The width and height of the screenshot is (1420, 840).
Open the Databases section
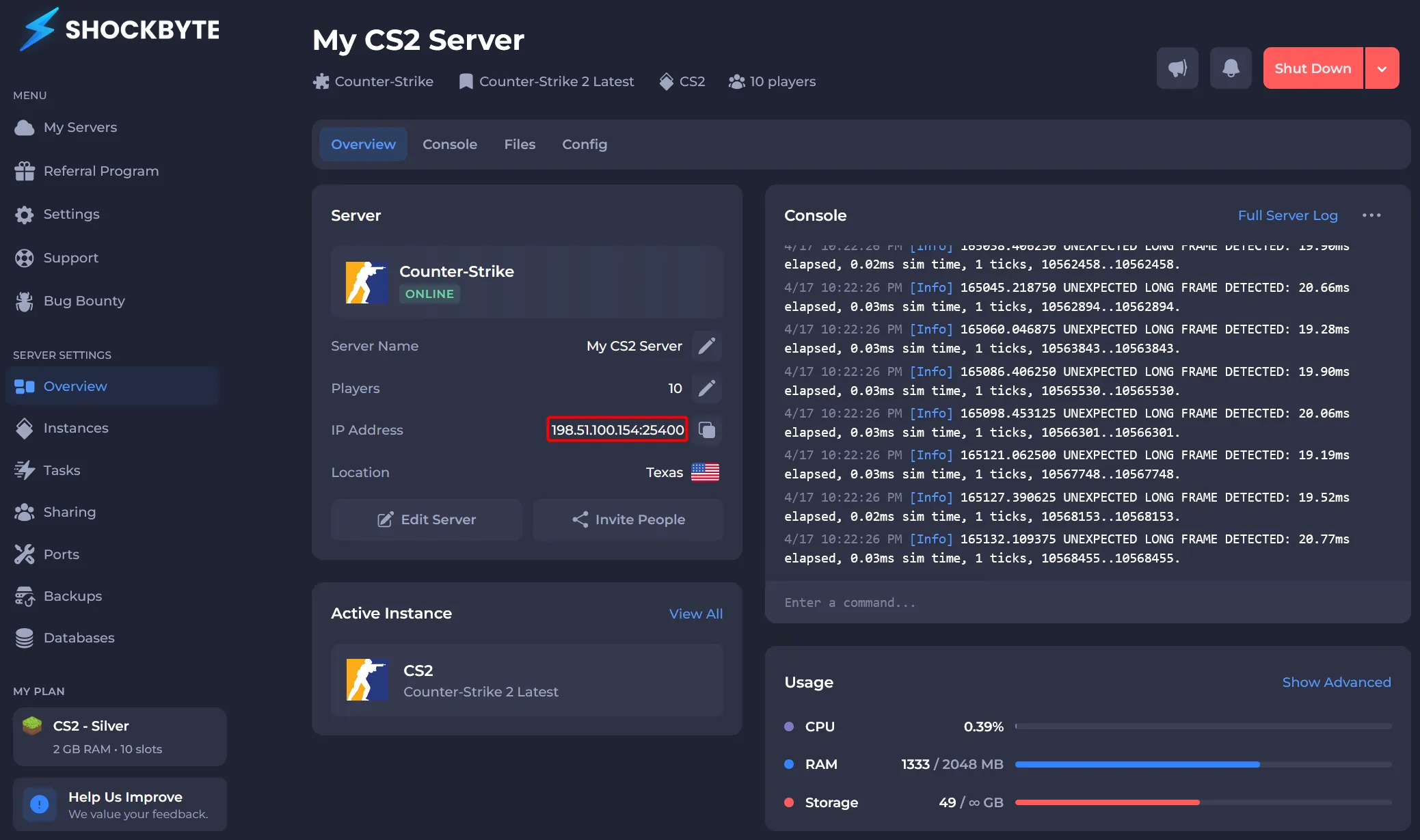[64, 638]
